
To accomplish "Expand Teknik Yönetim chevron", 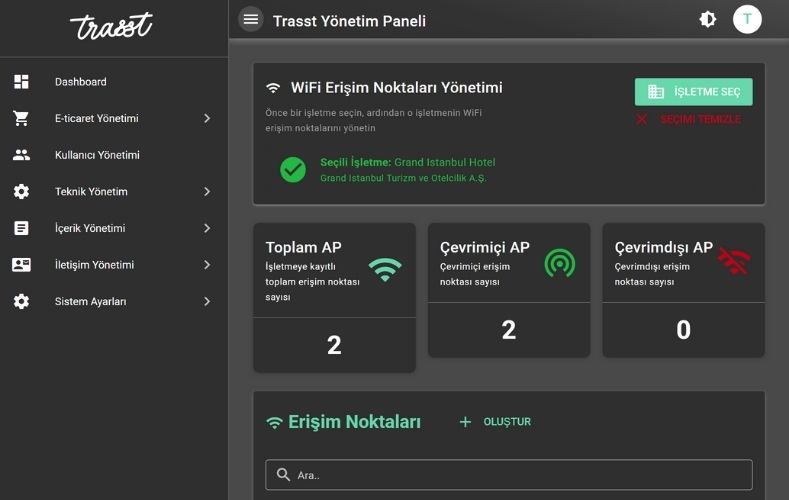I will [207, 191].
